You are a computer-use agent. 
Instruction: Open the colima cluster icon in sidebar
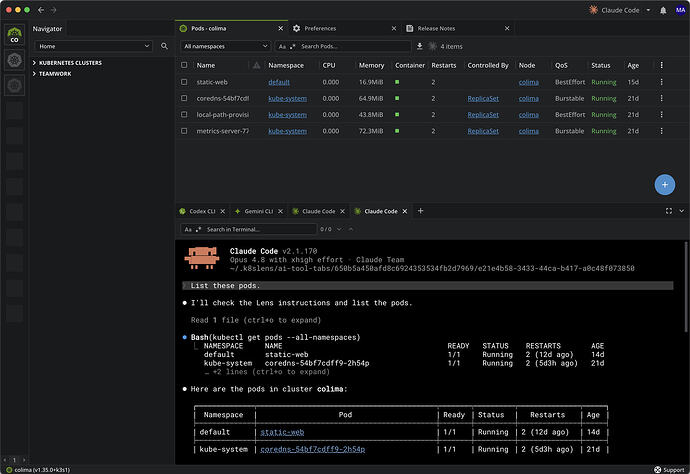[x=14, y=34]
